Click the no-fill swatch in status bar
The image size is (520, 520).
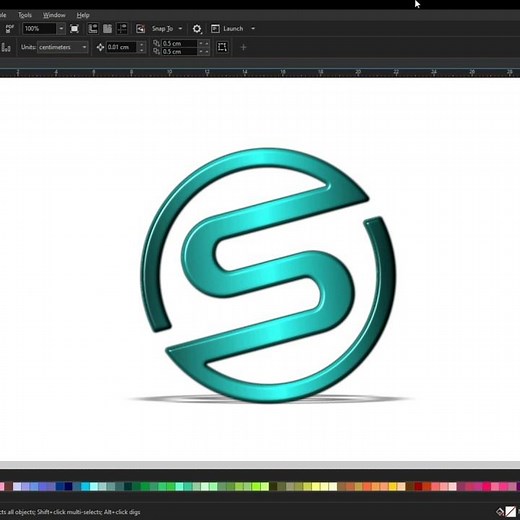click(510, 511)
